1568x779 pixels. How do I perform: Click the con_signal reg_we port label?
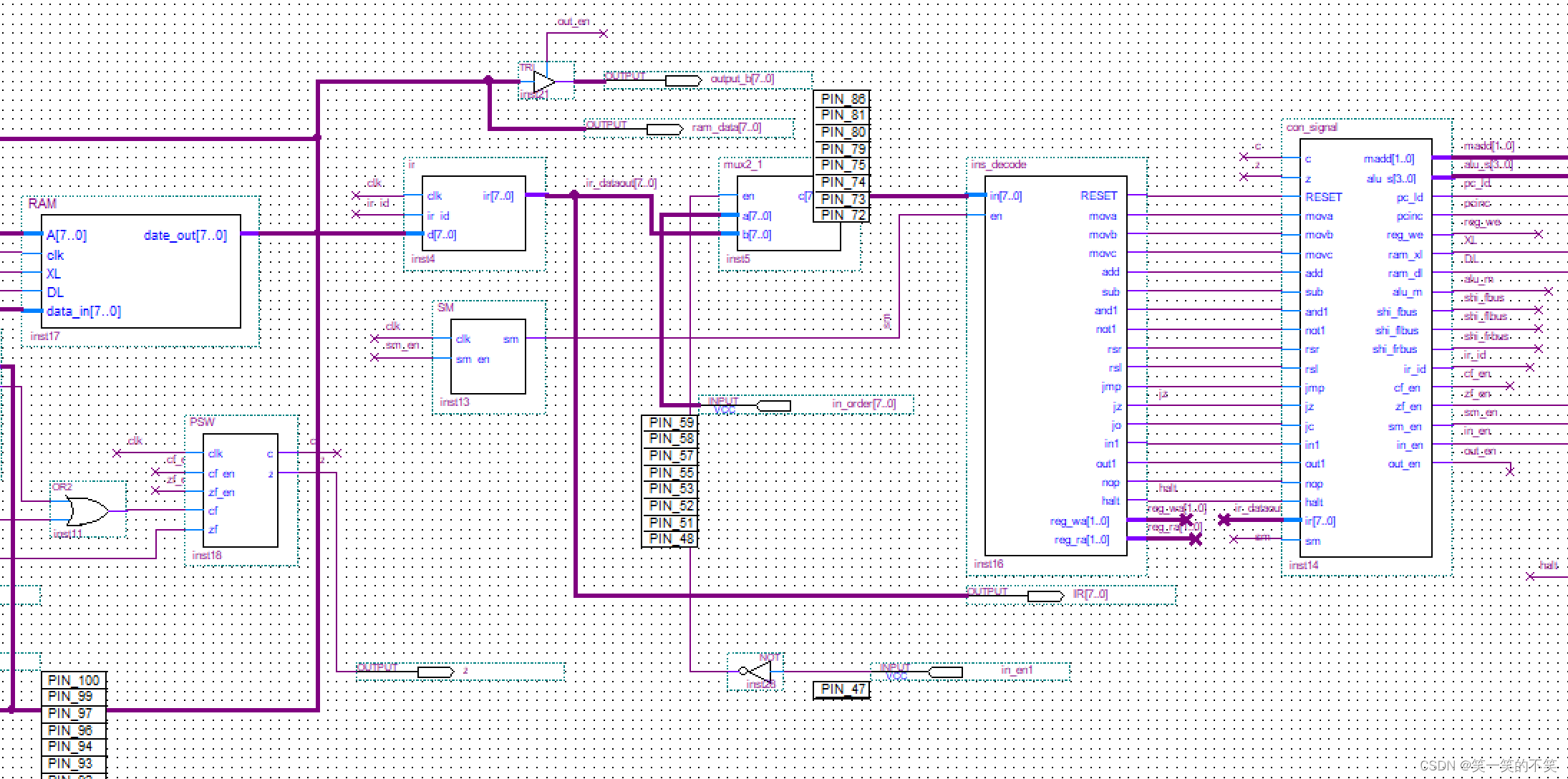(x=1405, y=235)
